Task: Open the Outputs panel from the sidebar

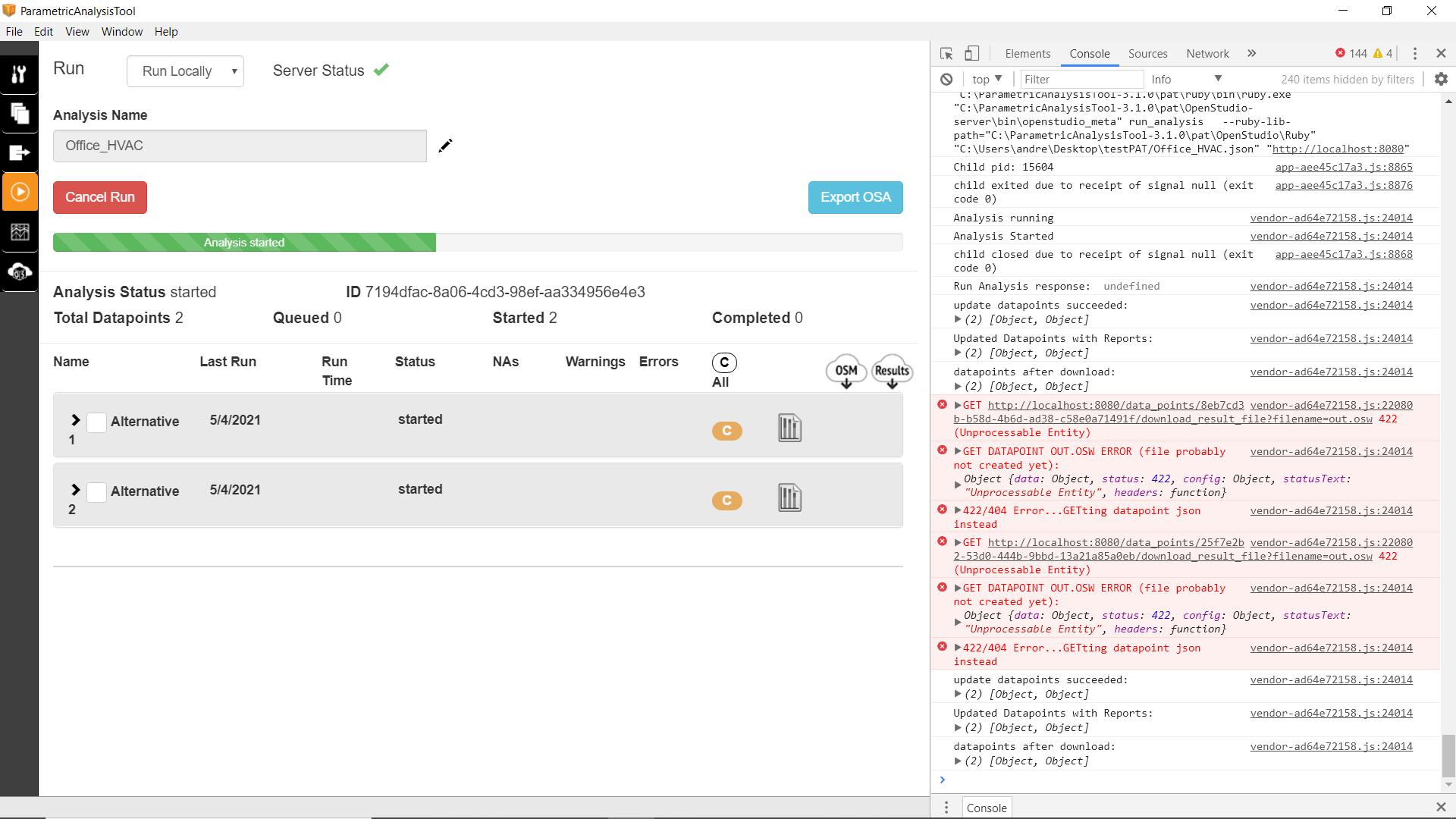Action: [20, 152]
